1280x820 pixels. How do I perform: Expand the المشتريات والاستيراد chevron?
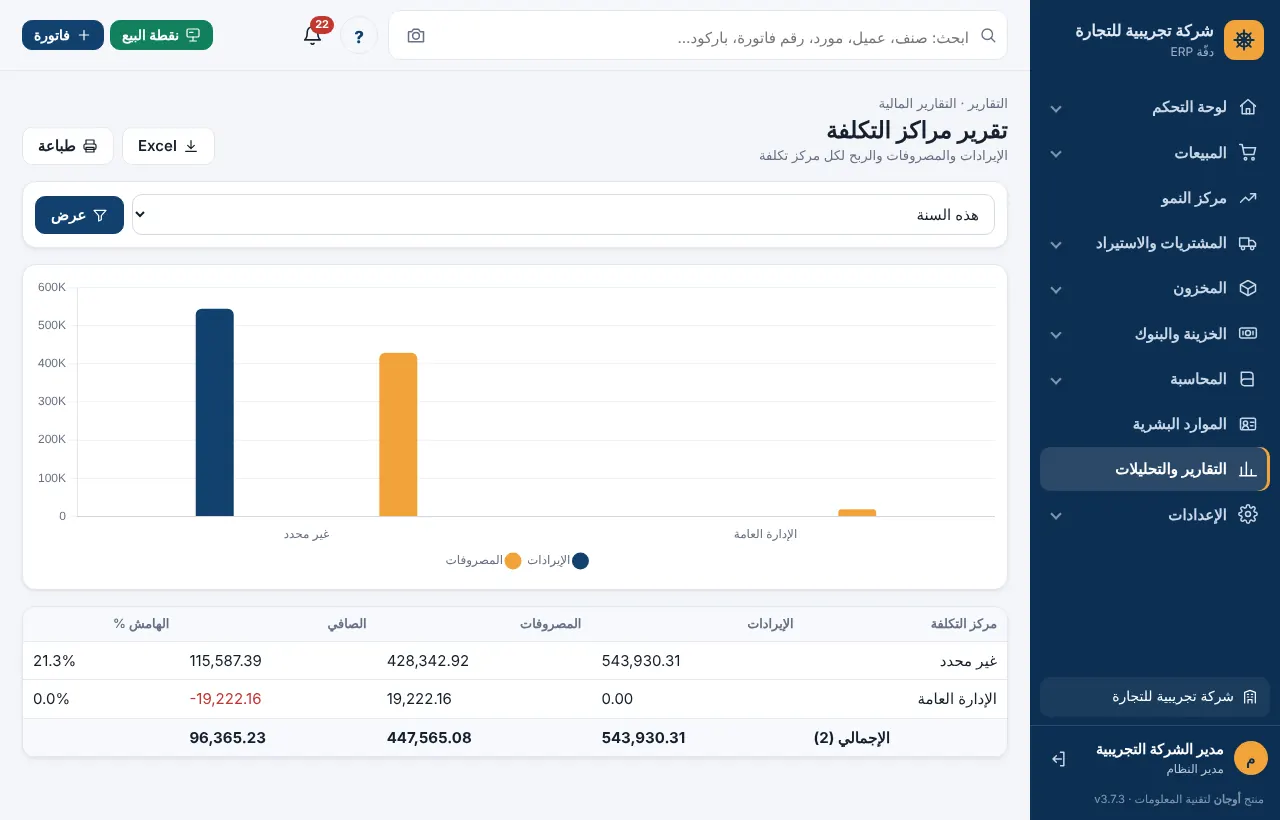pyautogui.click(x=1056, y=244)
